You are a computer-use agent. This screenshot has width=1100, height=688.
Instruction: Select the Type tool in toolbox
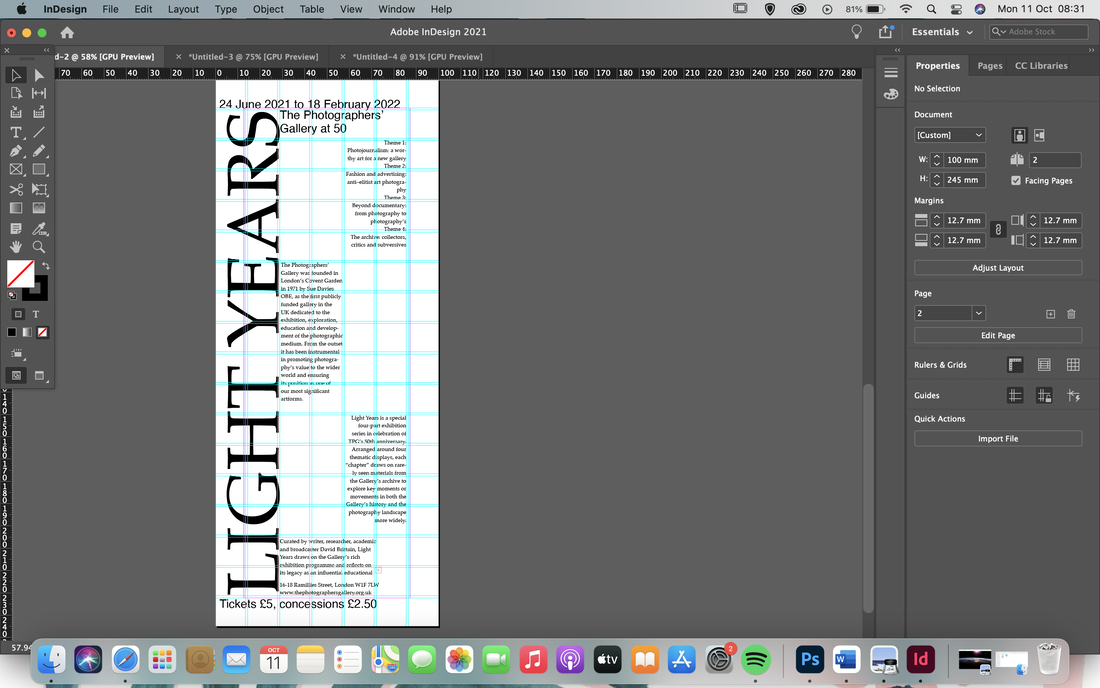15,132
